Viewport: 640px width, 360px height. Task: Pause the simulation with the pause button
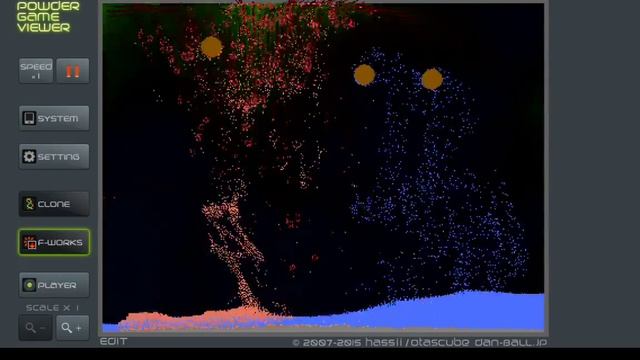[x=73, y=71]
